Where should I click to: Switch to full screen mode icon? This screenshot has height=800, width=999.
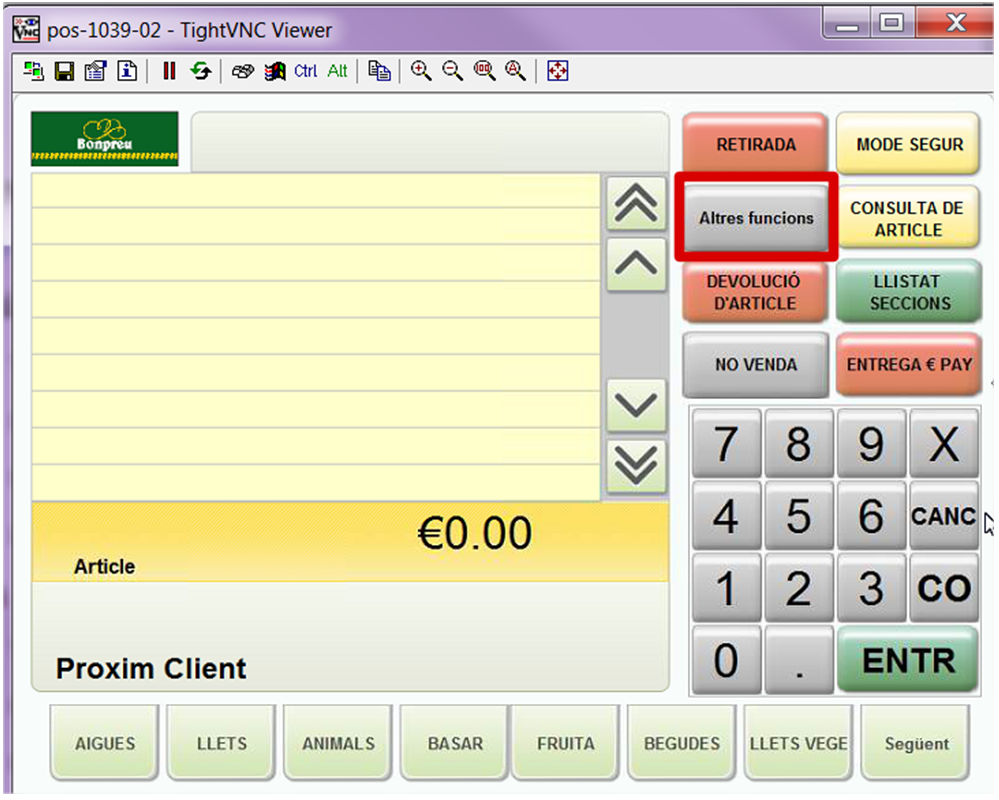coord(557,71)
